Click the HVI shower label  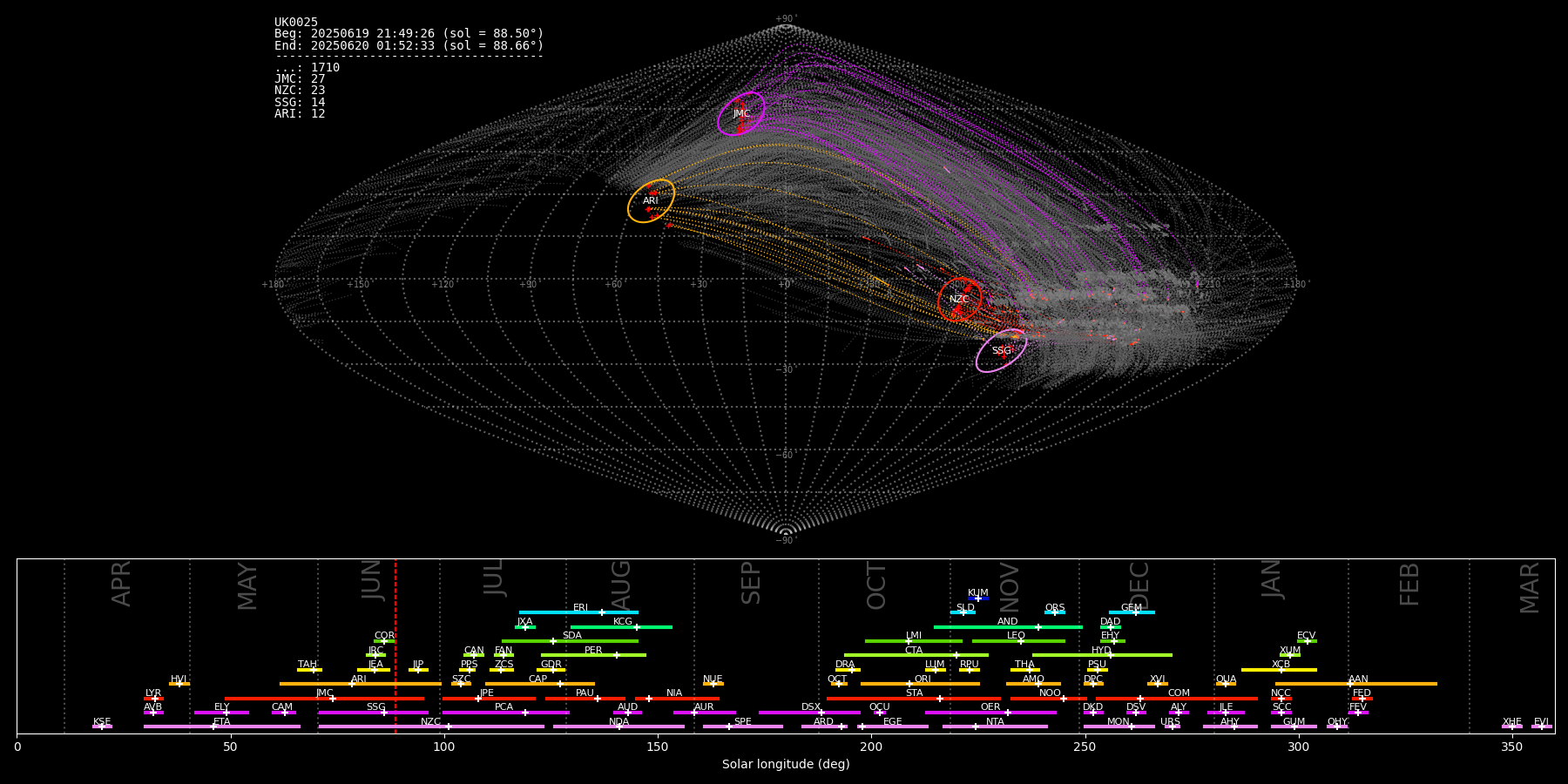click(x=179, y=679)
